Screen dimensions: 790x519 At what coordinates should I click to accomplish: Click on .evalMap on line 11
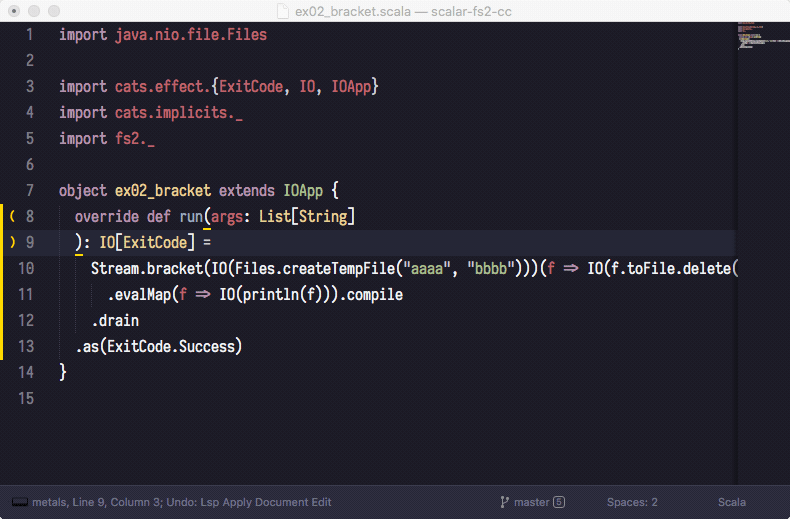coord(139,295)
